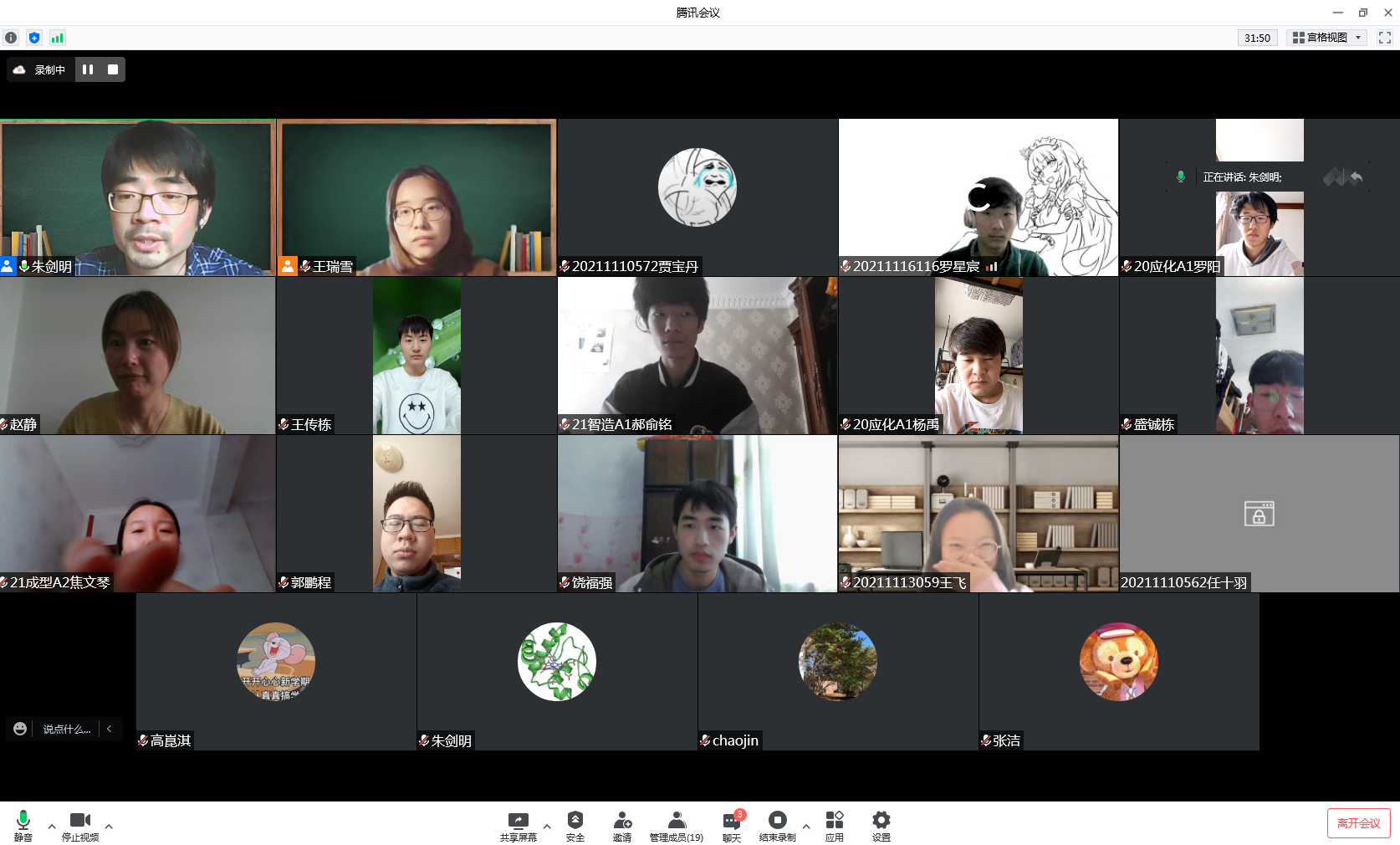Click 结束录制 to end recording

[x=777, y=825]
